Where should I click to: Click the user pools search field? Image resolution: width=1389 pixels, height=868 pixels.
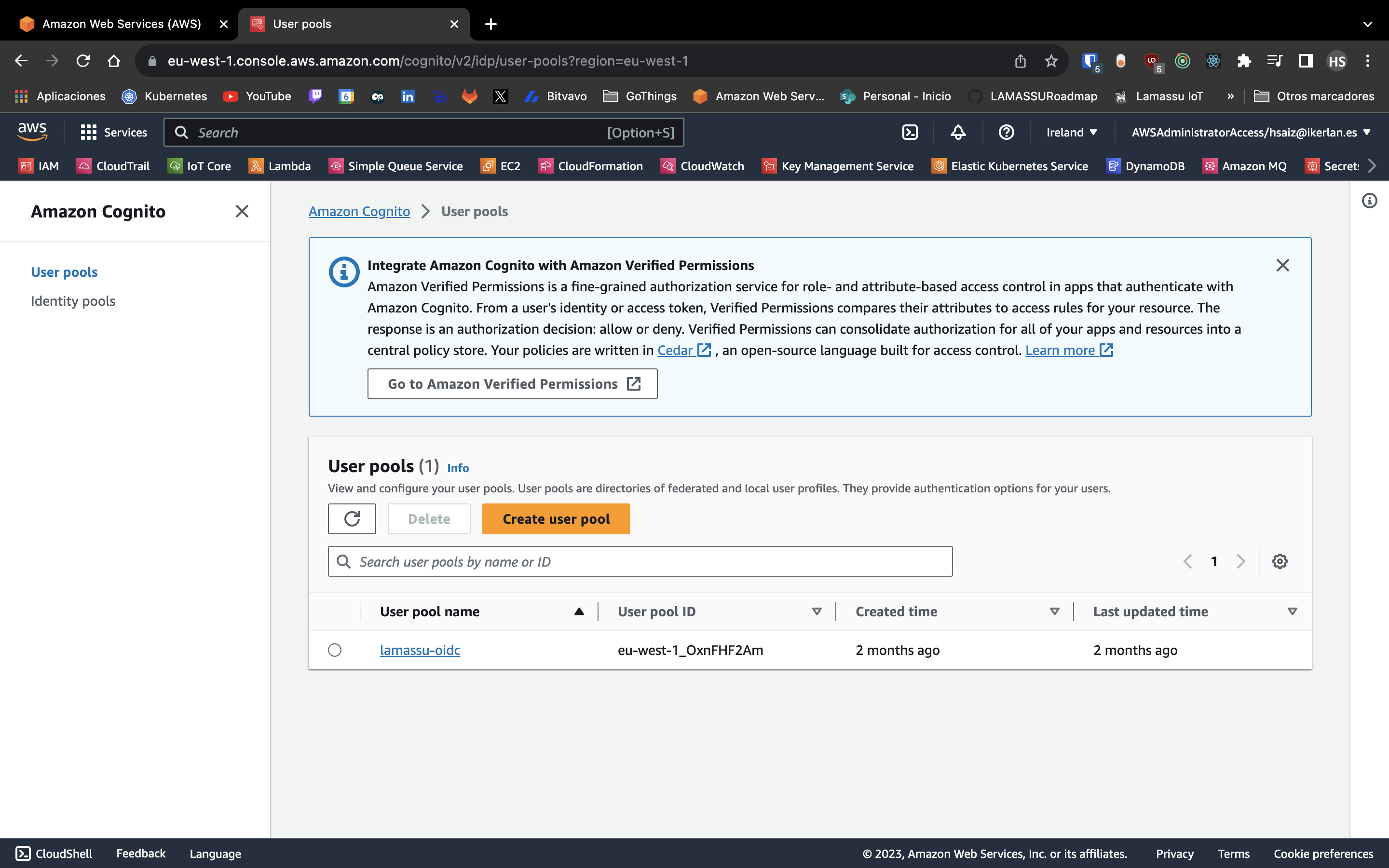pos(640,561)
